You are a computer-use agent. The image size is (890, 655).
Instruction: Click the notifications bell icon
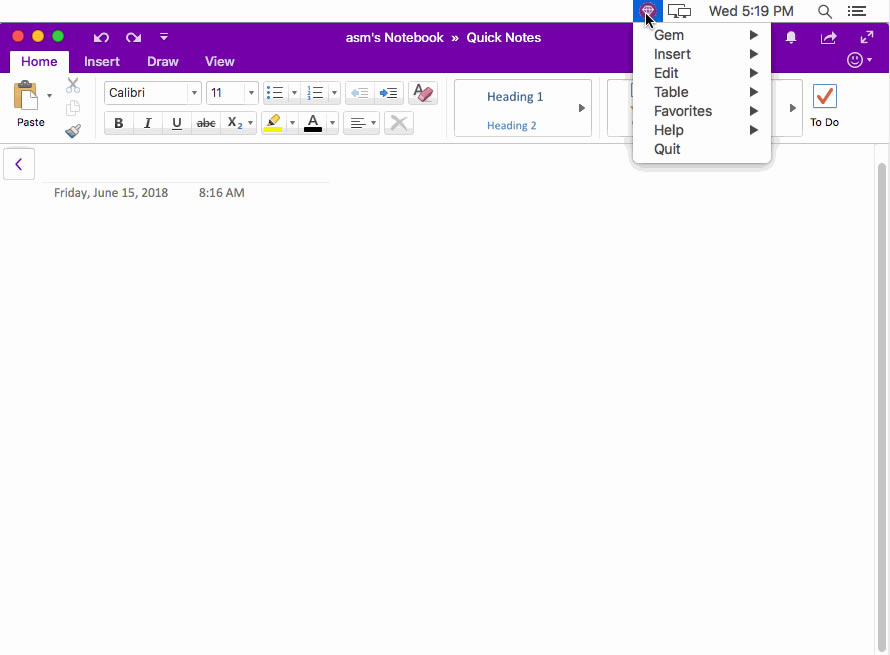(789, 36)
